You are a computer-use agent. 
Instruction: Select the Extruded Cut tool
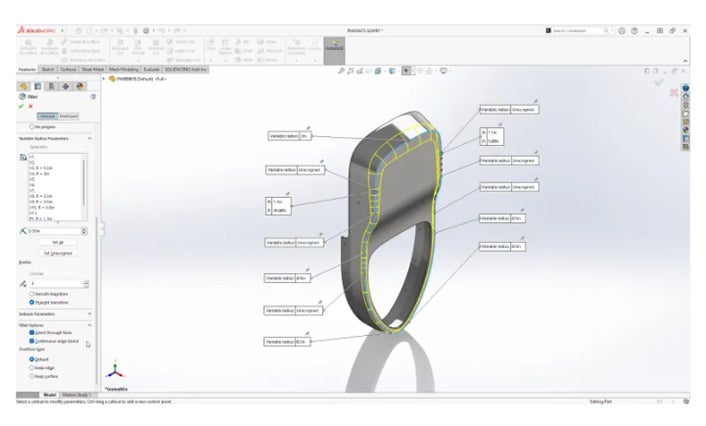coord(120,47)
